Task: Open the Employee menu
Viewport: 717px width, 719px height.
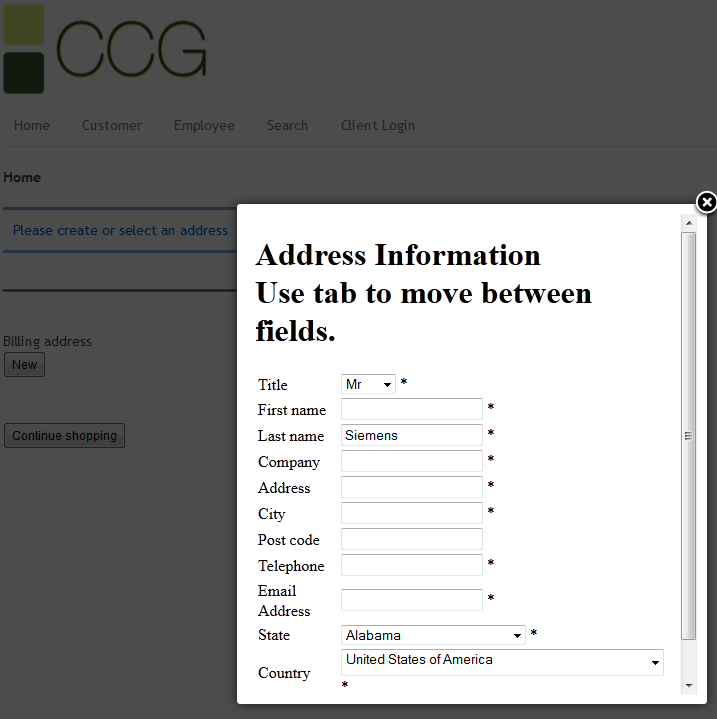Action: (204, 125)
